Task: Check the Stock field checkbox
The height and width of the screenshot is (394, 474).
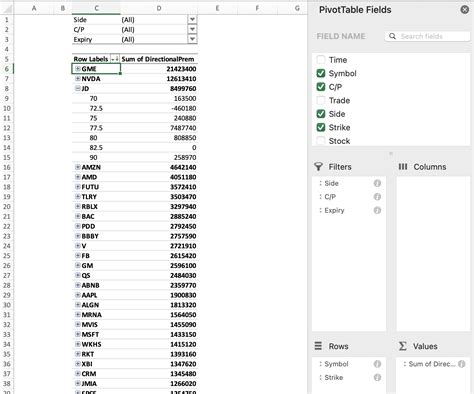Action: pyautogui.click(x=321, y=141)
